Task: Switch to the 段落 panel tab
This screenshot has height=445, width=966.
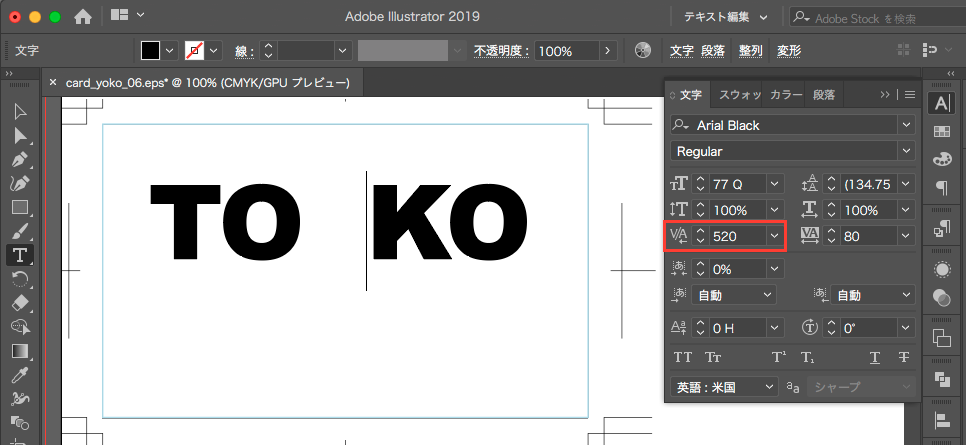Action: [823, 95]
